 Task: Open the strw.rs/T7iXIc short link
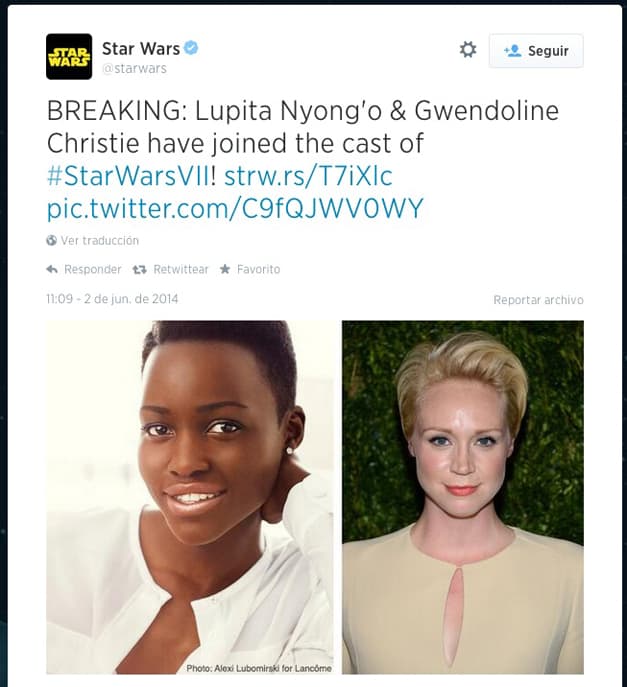(308, 176)
